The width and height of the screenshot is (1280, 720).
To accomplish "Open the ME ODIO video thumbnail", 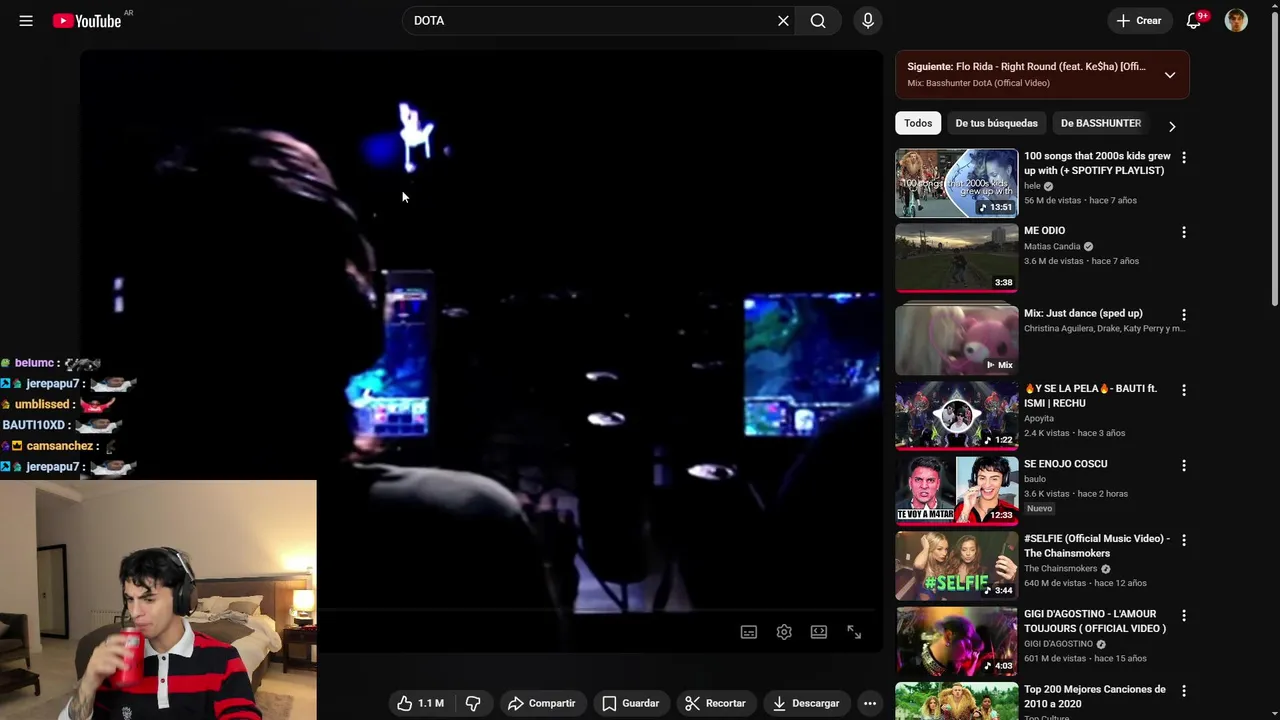I will (956, 258).
